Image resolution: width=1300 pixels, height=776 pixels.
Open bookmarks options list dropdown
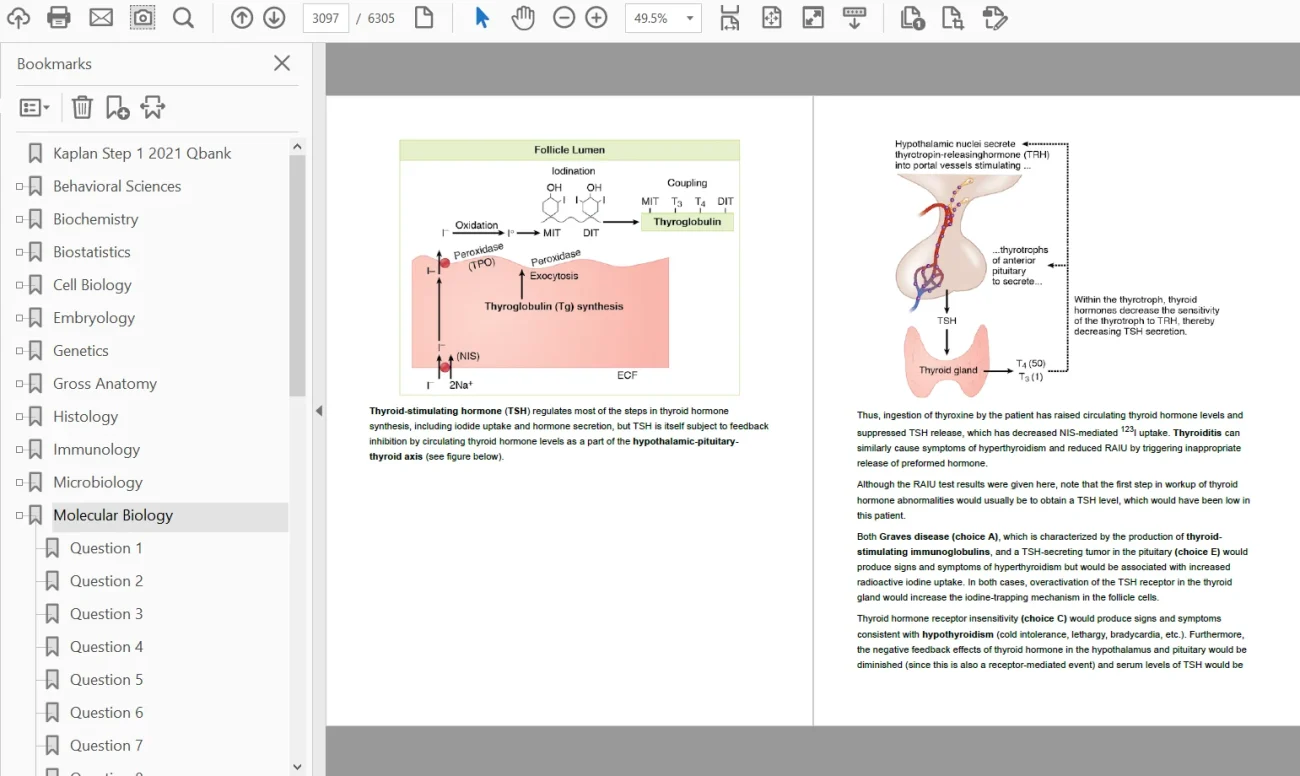click(x=34, y=107)
